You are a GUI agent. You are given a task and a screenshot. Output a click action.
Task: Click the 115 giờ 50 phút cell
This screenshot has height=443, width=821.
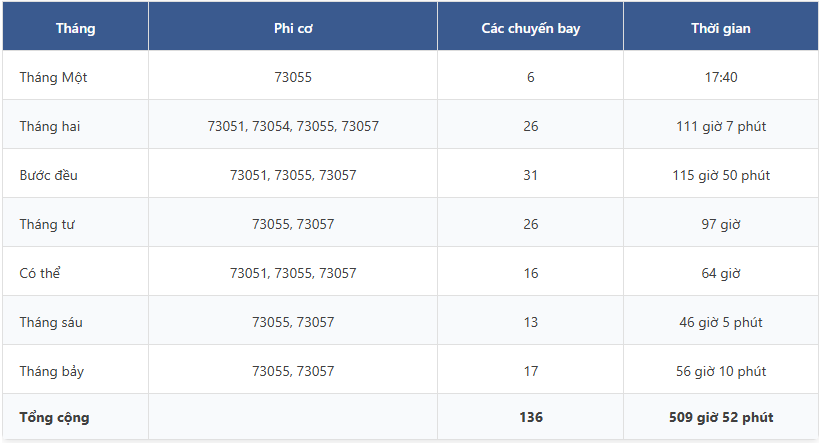[721, 175]
